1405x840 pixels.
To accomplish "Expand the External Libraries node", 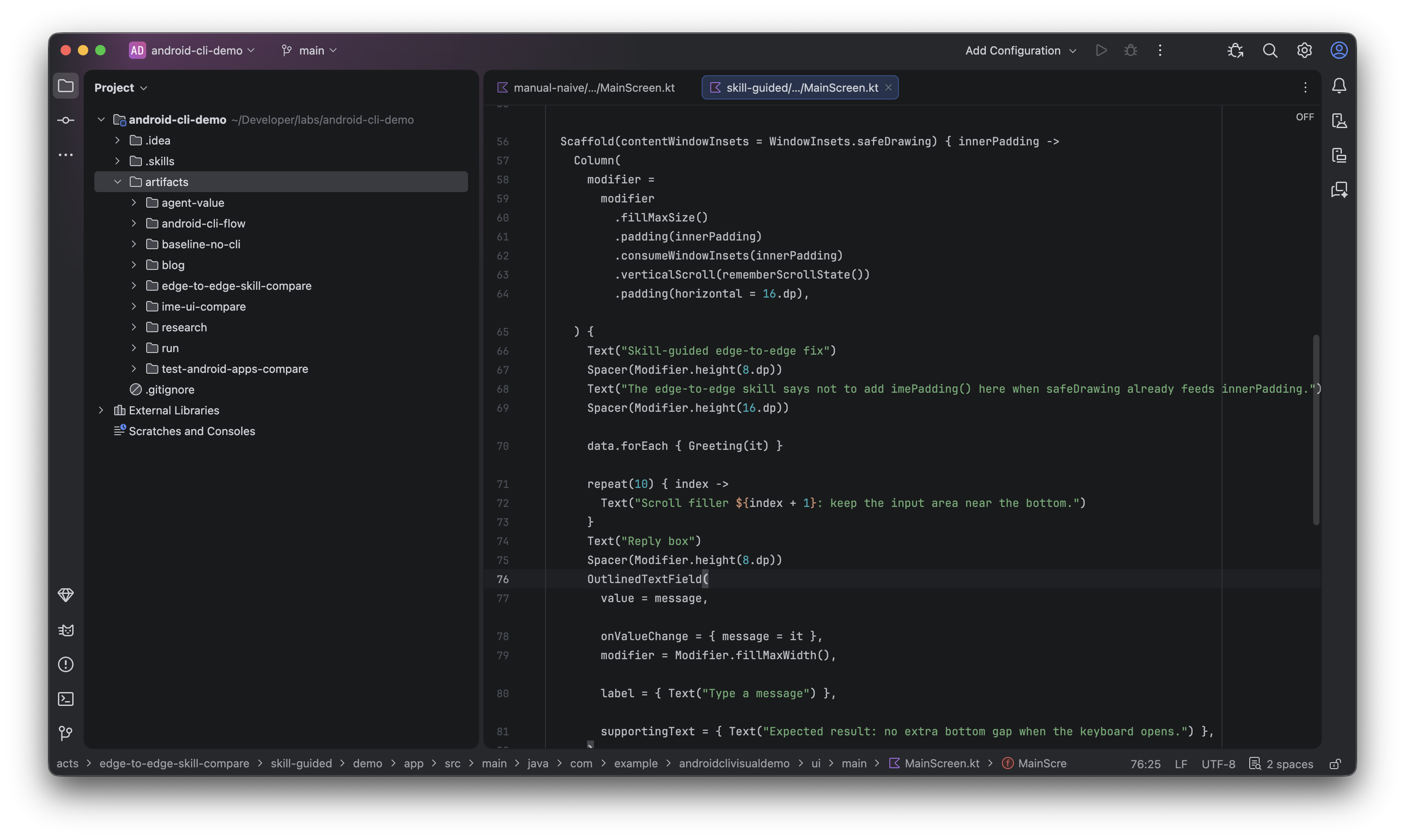I will [x=101, y=410].
